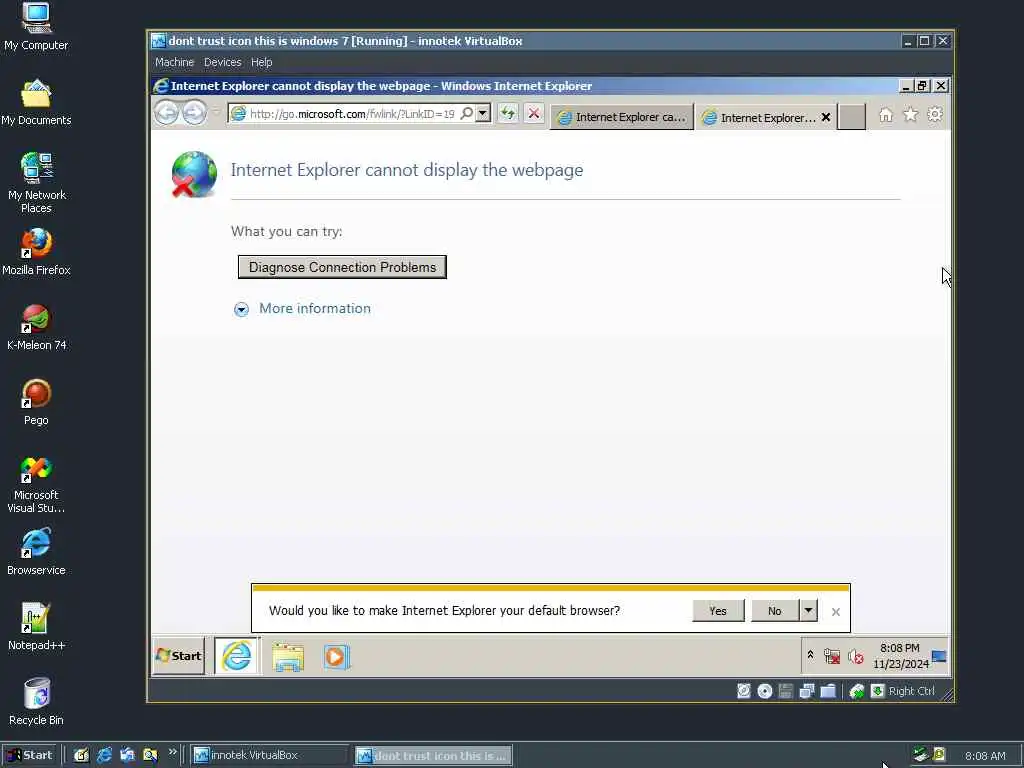
Task: Open My Documents desktop icon
Action: click(x=36, y=102)
